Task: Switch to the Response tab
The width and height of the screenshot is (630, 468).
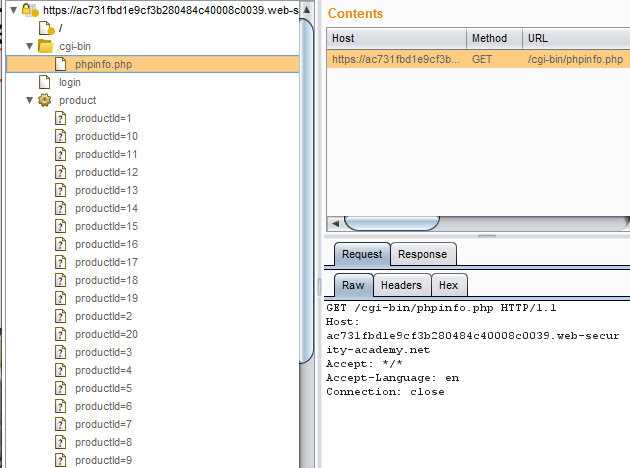Action: [x=423, y=254]
